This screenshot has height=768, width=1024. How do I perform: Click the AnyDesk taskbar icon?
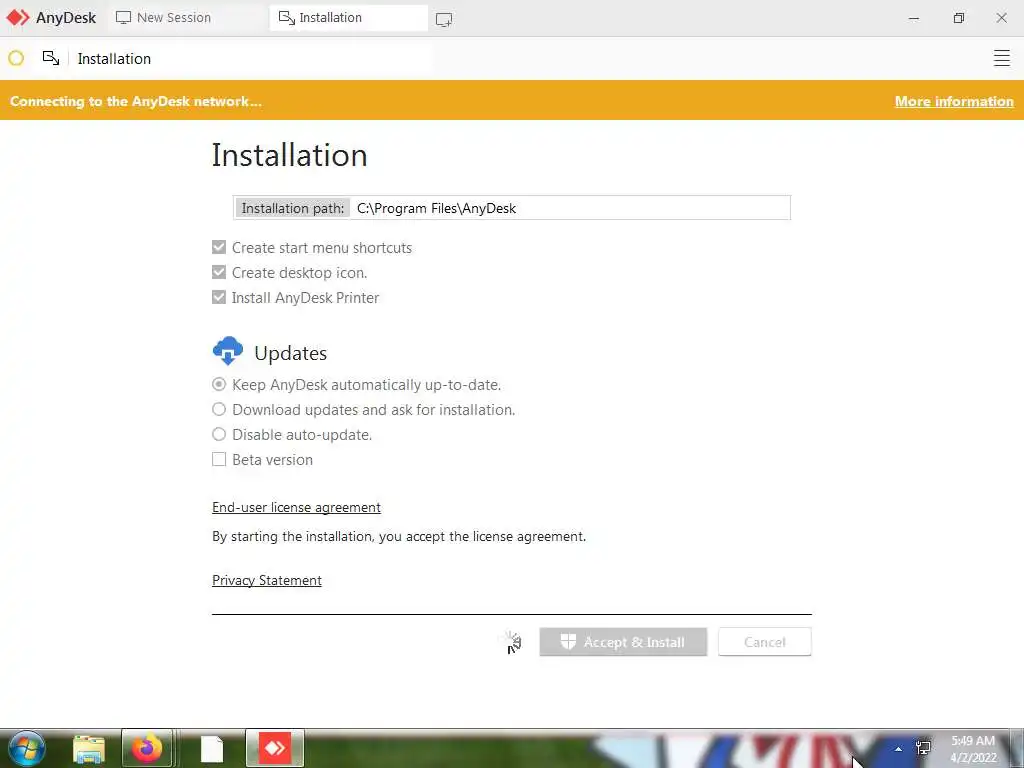(x=275, y=748)
